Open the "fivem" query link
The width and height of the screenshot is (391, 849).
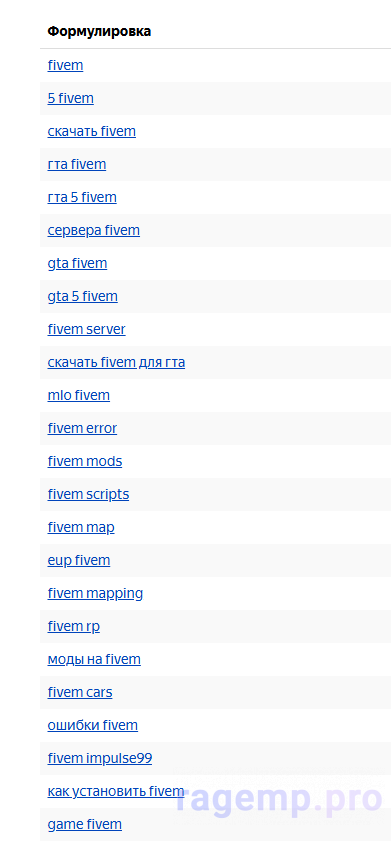point(66,66)
